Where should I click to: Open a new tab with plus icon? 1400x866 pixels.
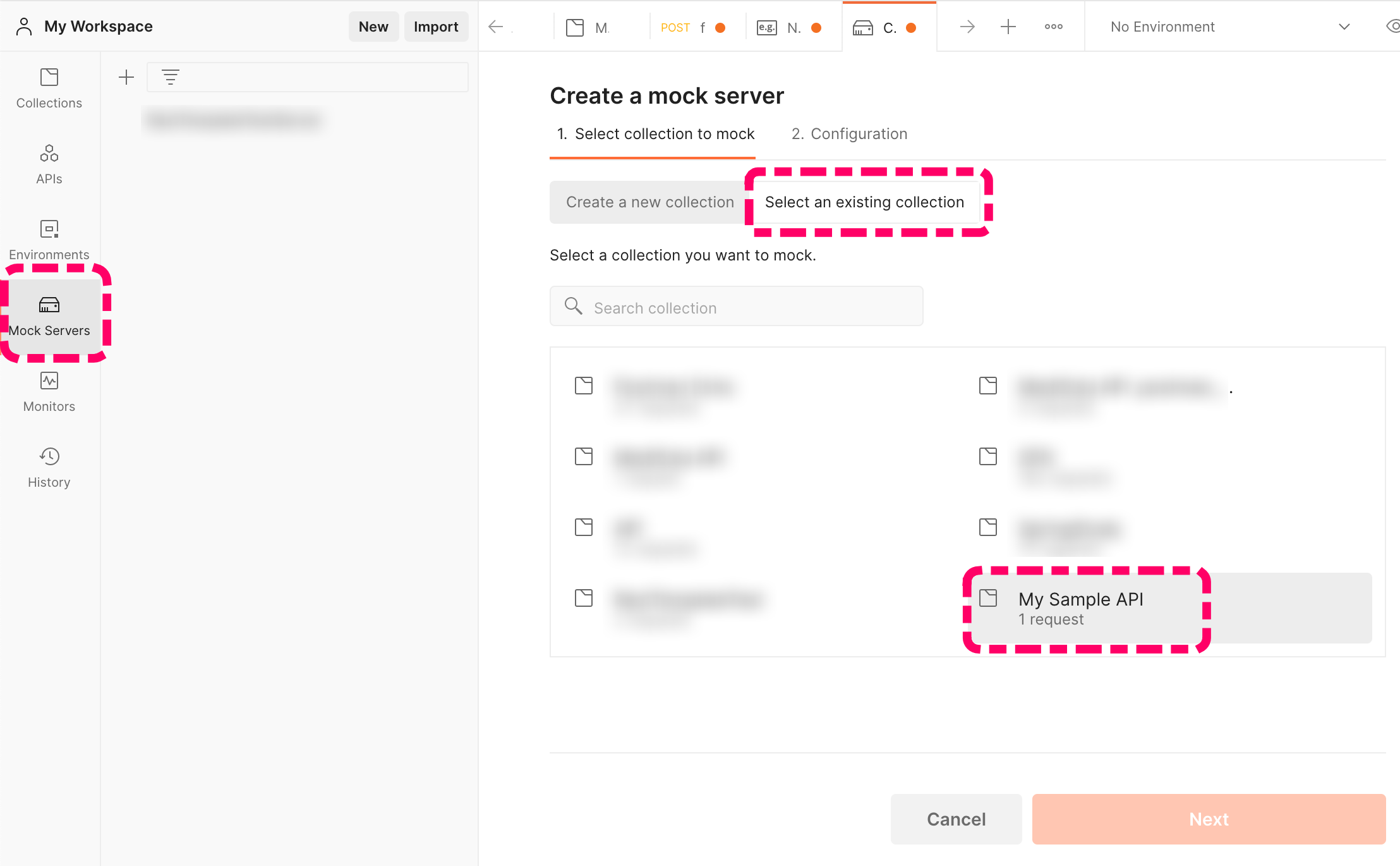point(1008,27)
